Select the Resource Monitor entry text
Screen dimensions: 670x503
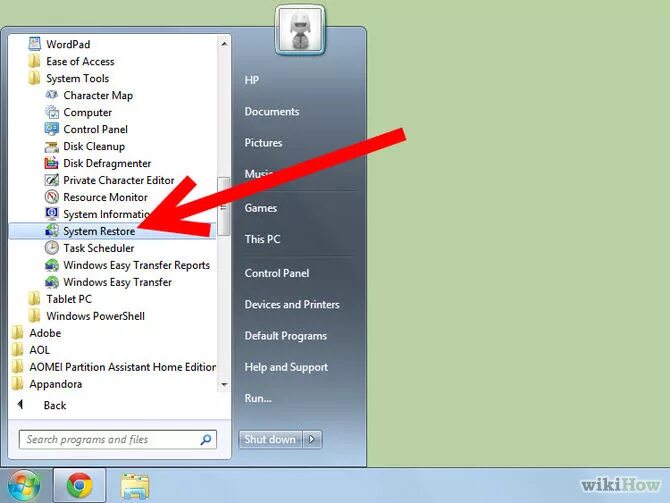pos(106,197)
